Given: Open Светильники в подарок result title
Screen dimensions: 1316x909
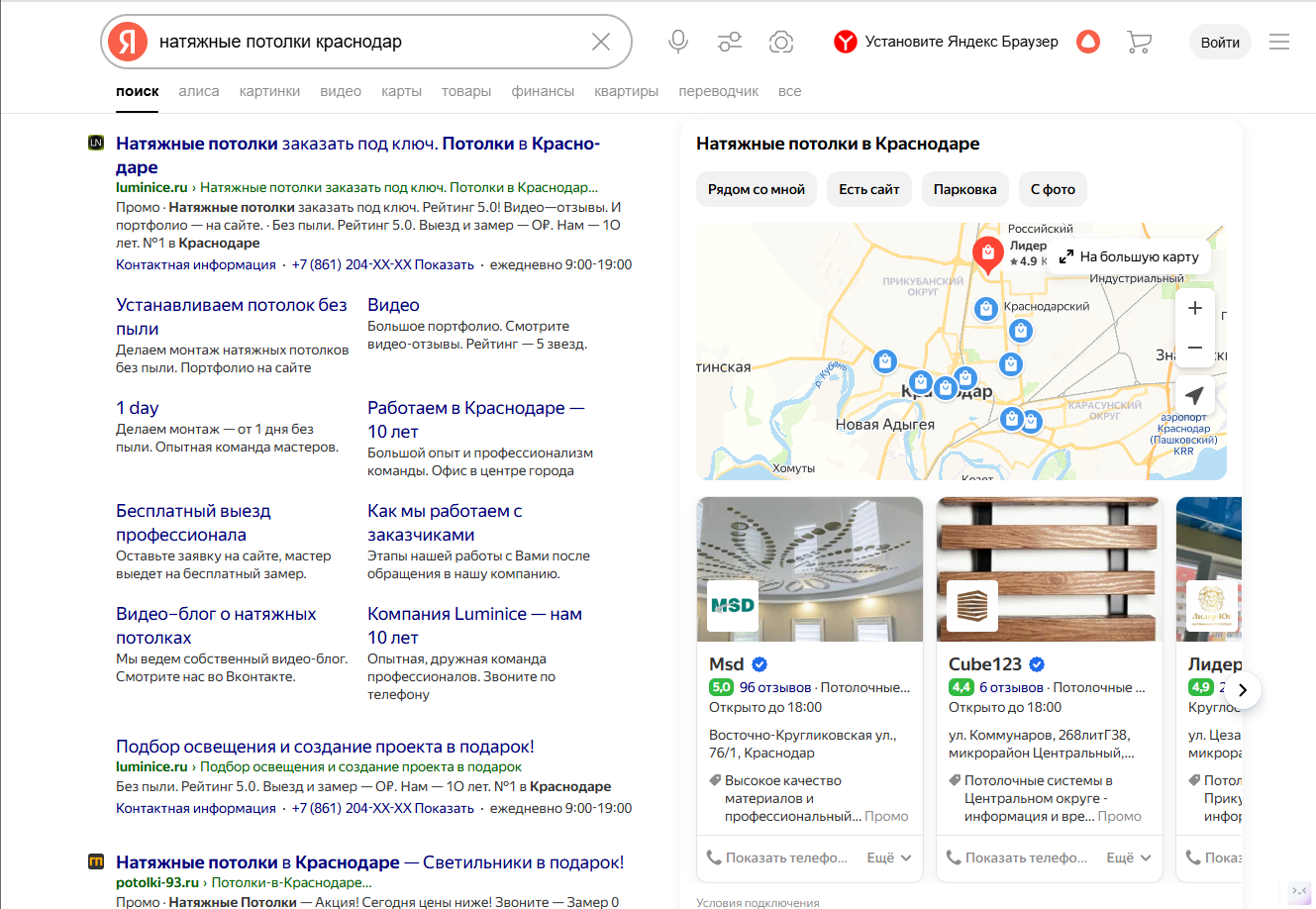Looking at the screenshot, I should click(370, 862).
